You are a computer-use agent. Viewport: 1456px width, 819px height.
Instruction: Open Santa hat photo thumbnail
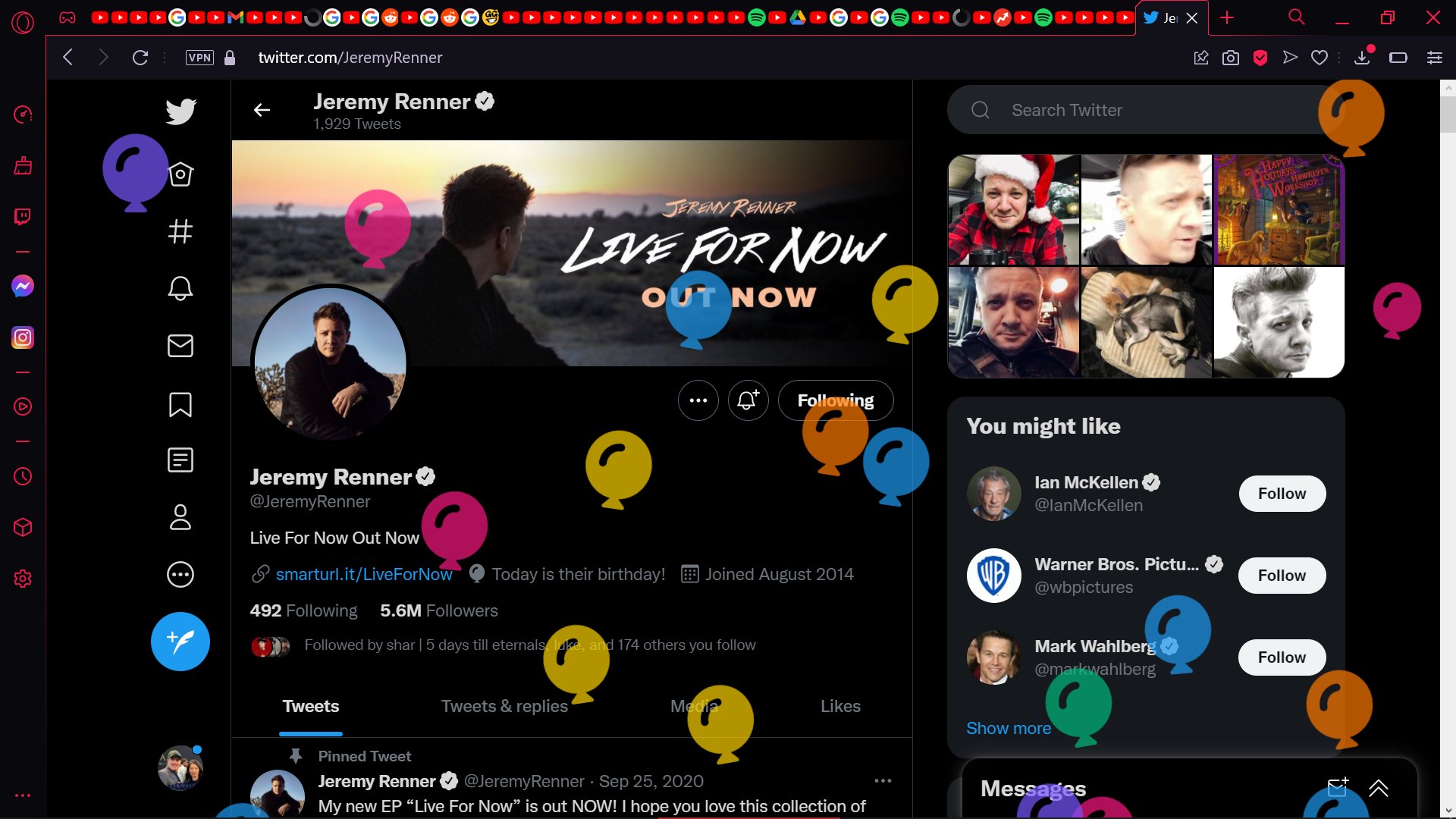pos(1014,209)
